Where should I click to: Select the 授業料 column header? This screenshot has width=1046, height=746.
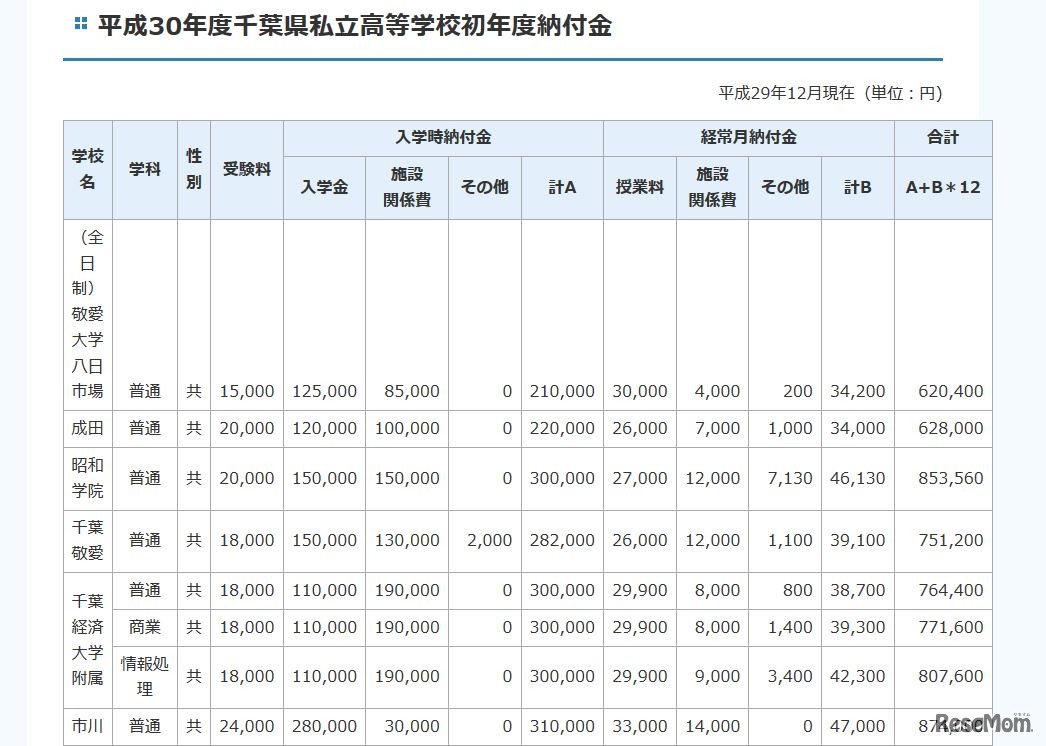(x=640, y=188)
